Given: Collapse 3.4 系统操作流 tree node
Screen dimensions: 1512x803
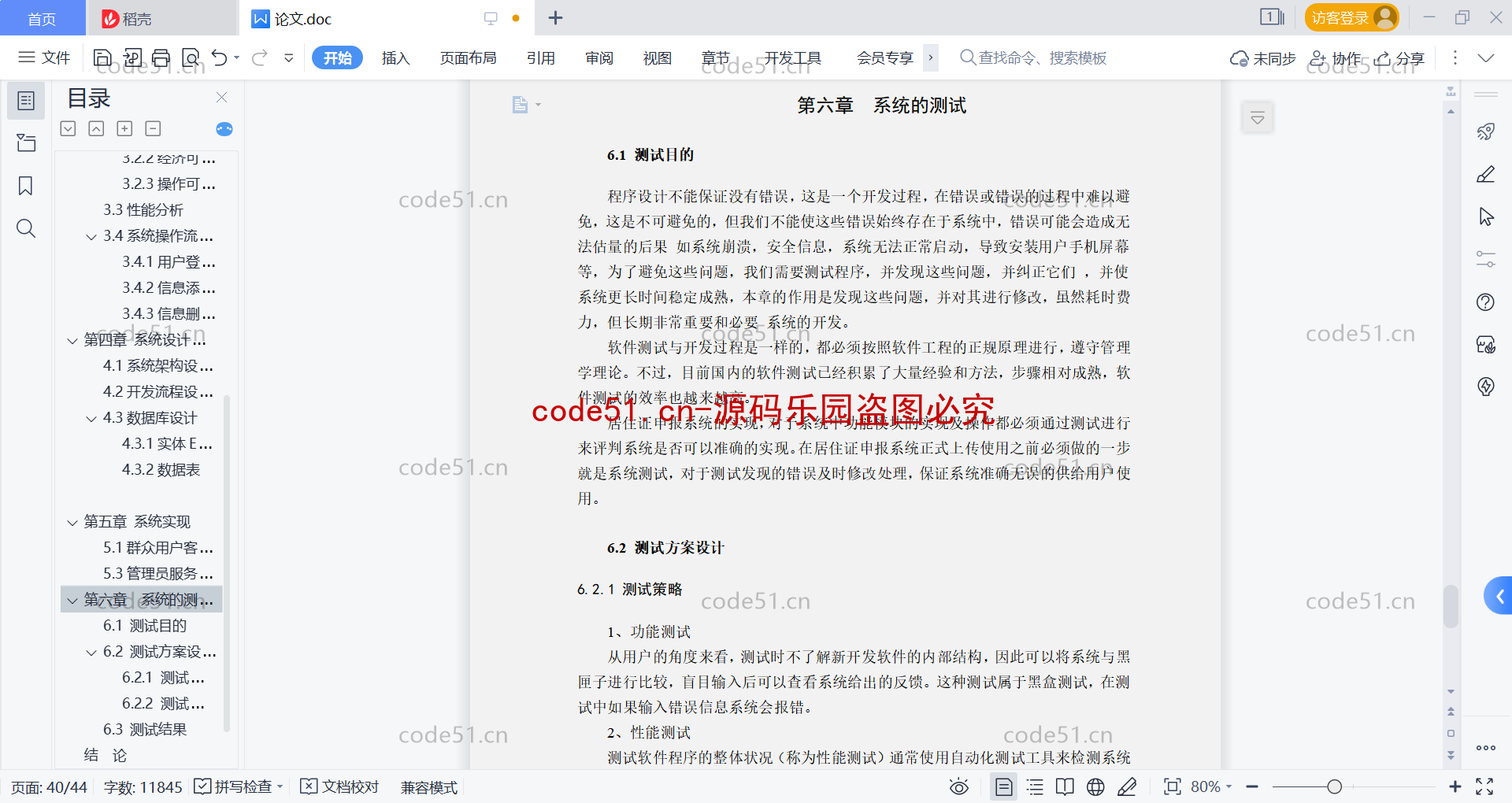Looking at the screenshot, I should [x=91, y=236].
